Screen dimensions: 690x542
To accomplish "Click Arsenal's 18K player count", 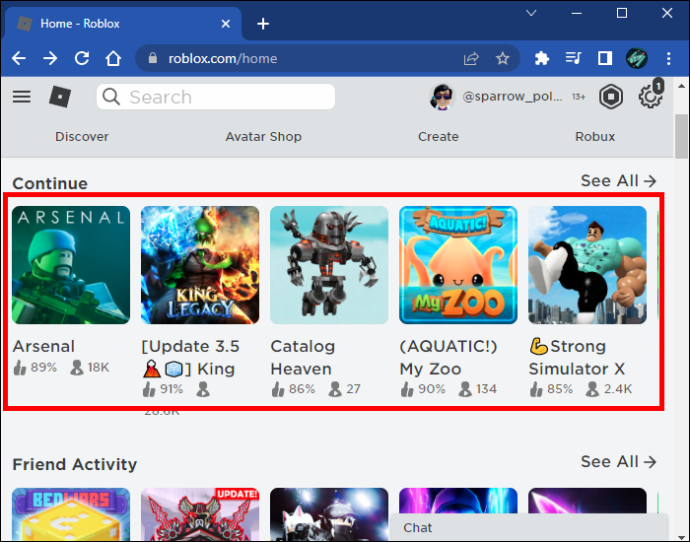I will tap(89, 367).
